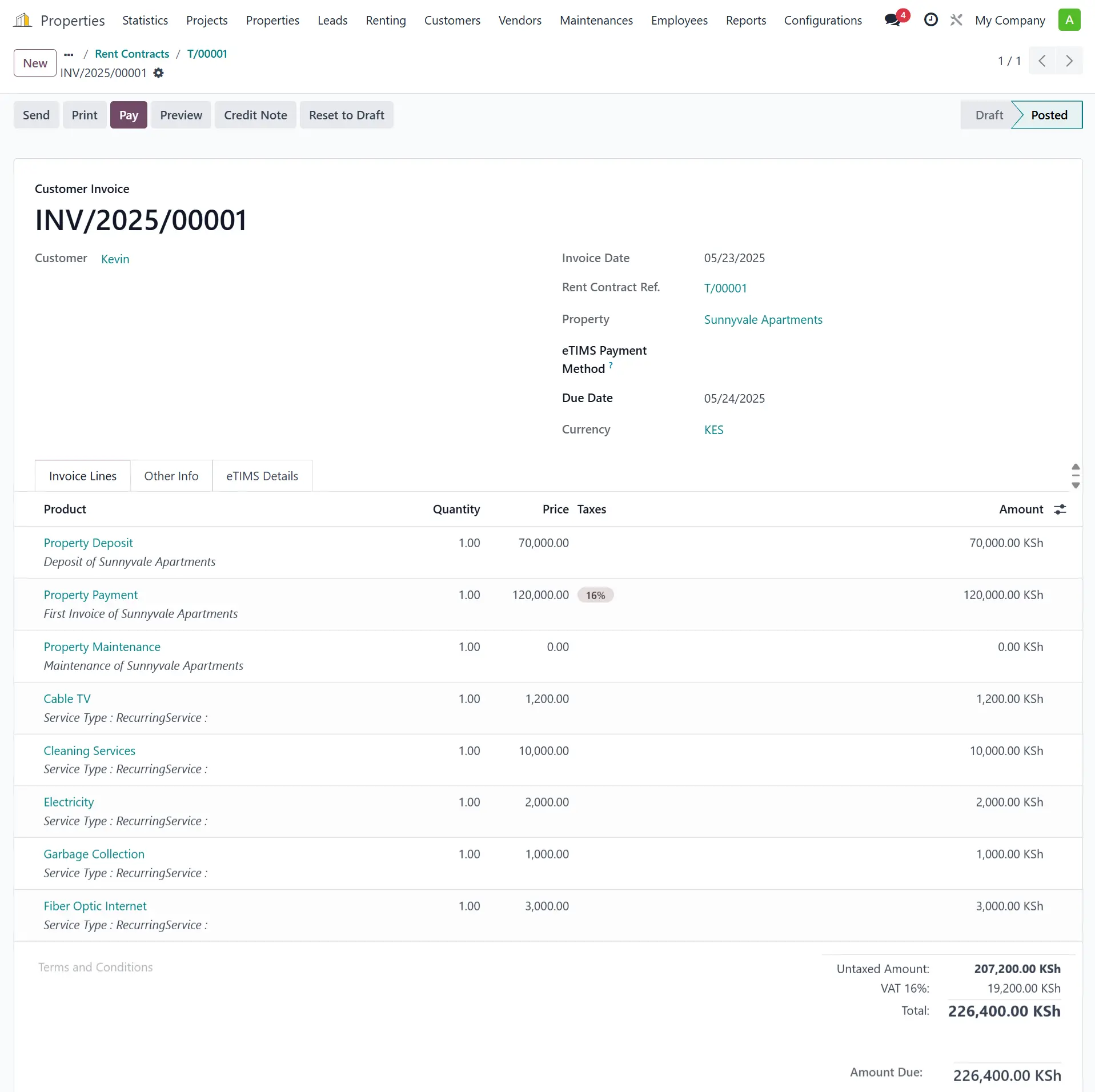Viewport: 1095px width, 1092px height.
Task: Open the activities clock icon
Action: (930, 20)
